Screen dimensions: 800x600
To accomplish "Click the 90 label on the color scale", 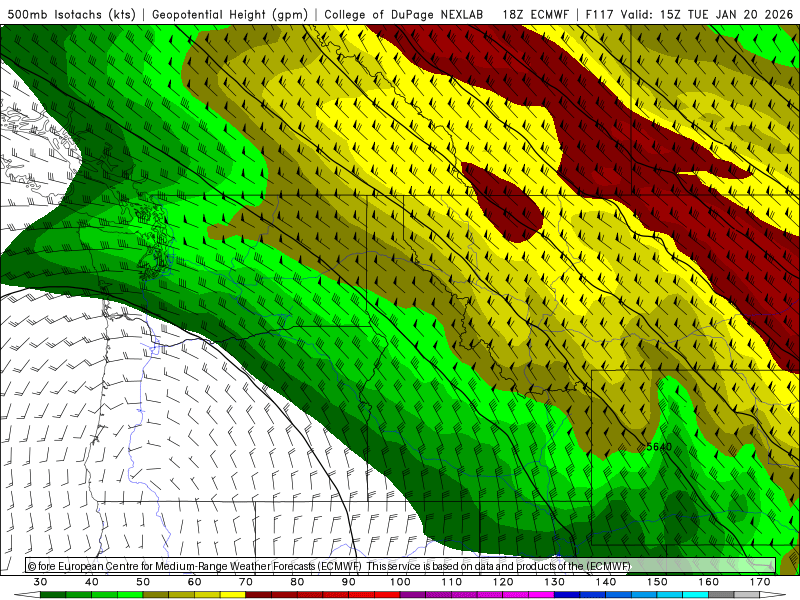I will point(348,582).
